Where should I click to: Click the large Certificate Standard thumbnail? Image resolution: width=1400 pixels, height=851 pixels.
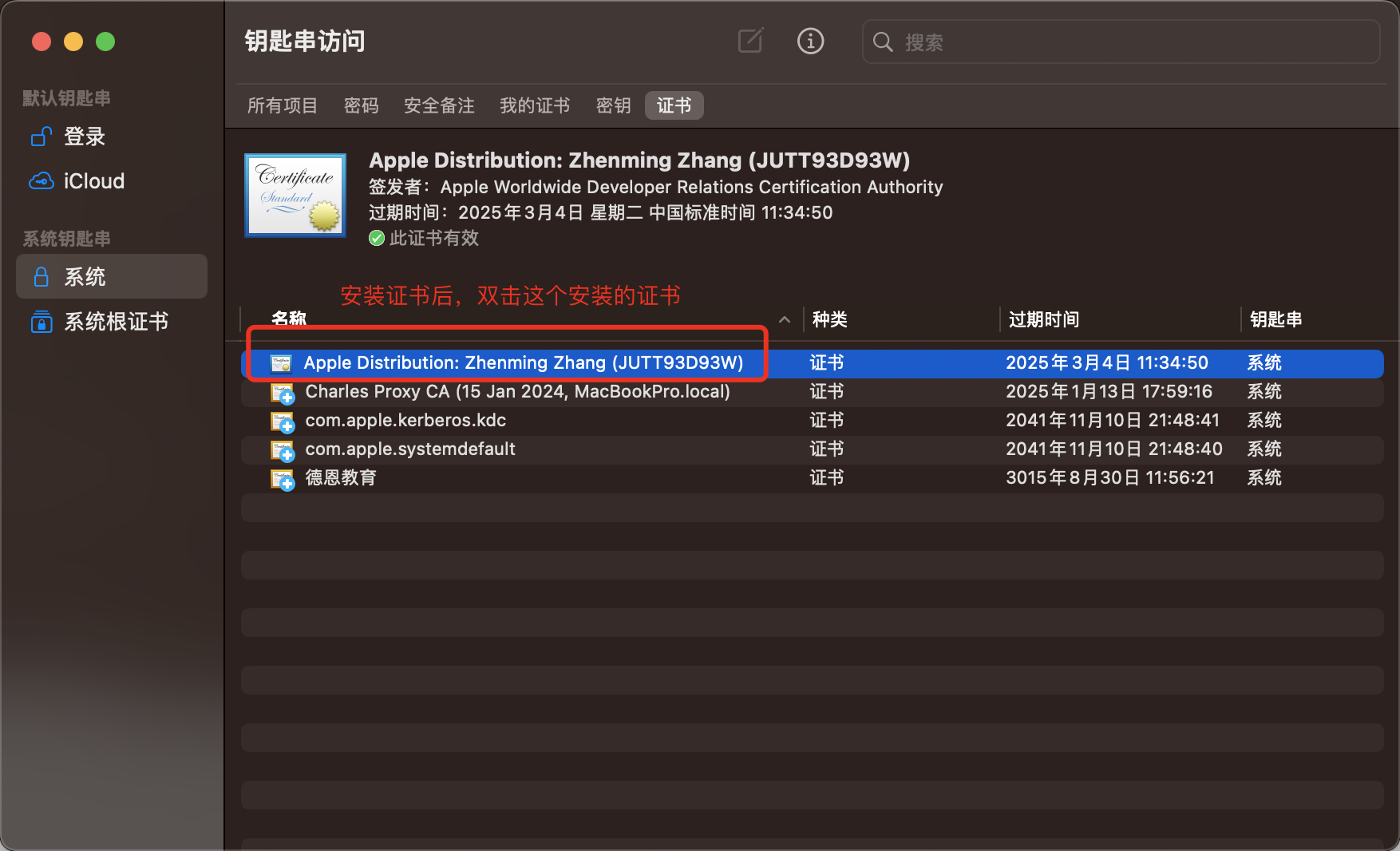[295, 196]
